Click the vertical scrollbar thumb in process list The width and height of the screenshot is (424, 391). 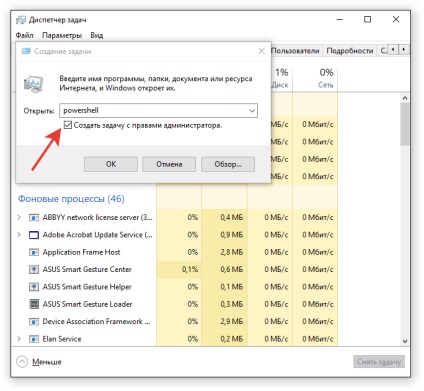[x=405, y=124]
